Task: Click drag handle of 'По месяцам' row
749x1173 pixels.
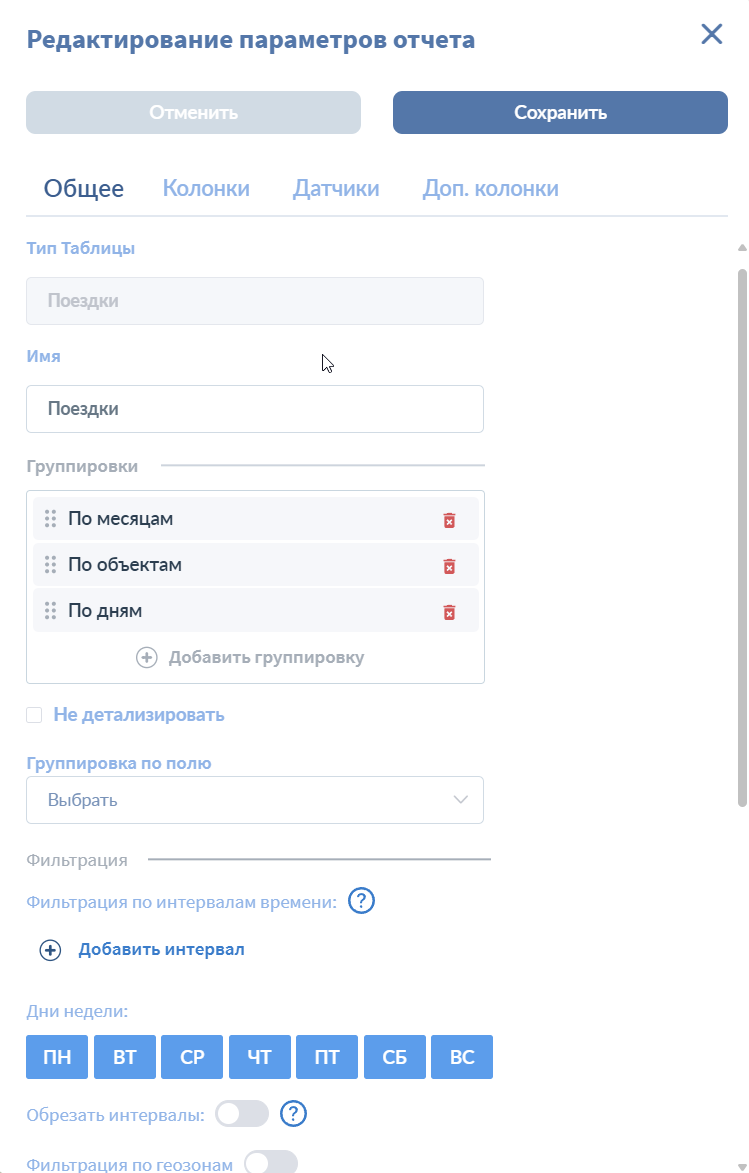Action: click(x=50, y=519)
